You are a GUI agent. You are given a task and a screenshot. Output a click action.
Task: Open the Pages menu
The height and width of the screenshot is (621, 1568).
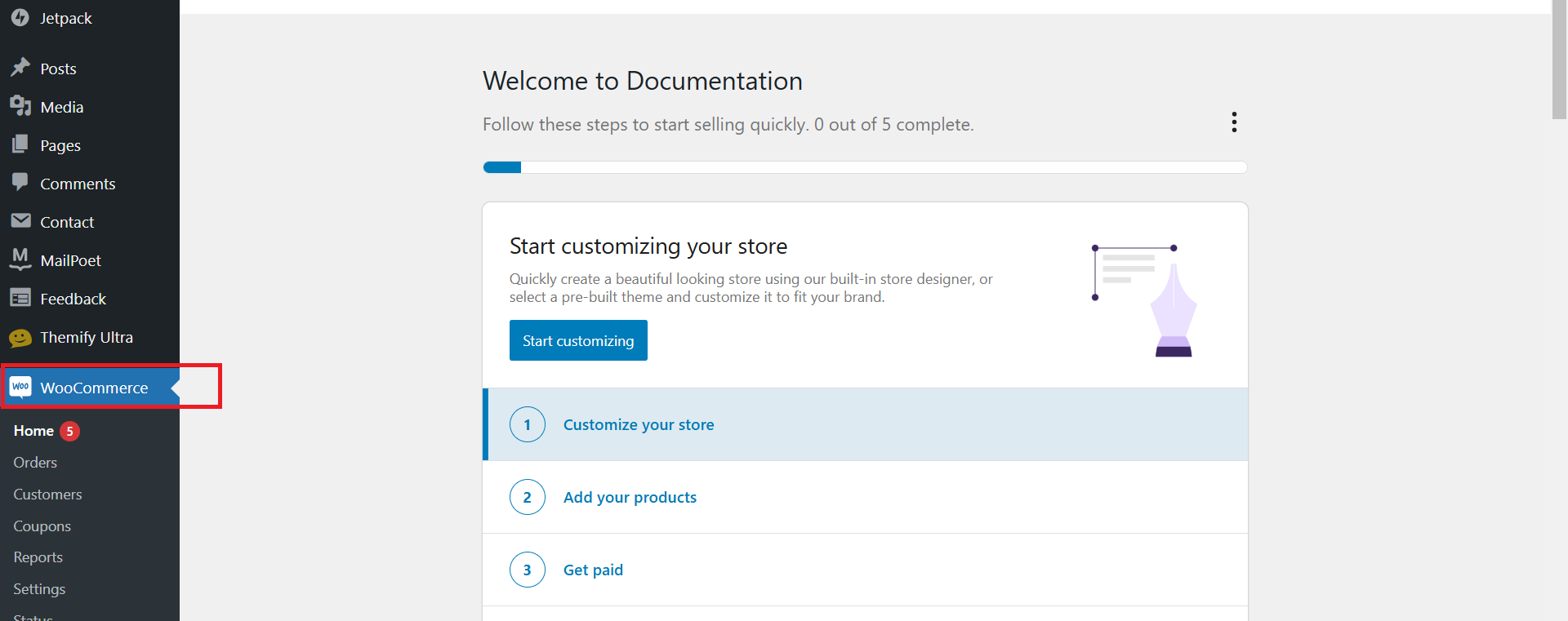tap(60, 145)
